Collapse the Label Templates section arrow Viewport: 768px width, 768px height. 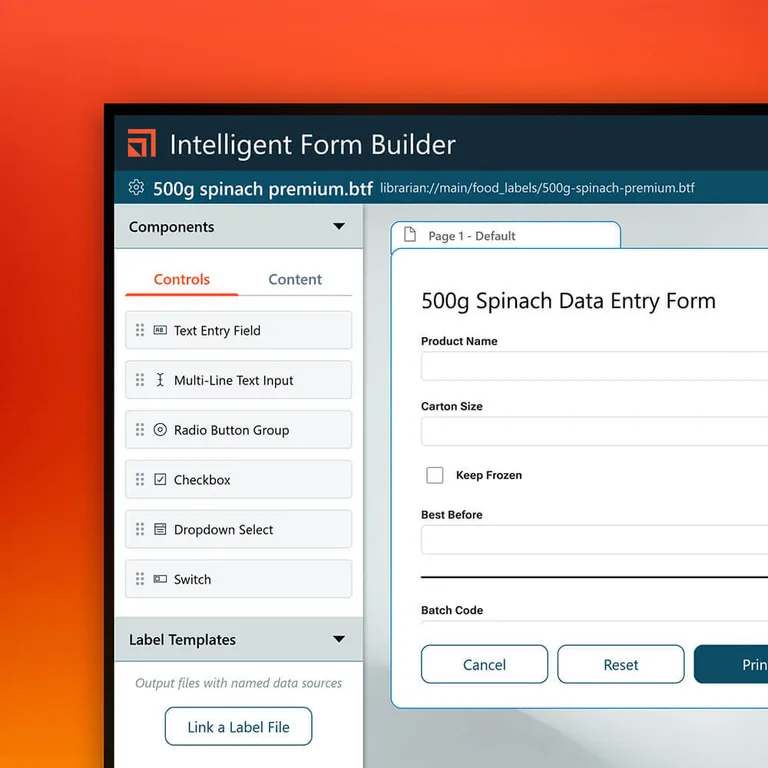(x=339, y=639)
